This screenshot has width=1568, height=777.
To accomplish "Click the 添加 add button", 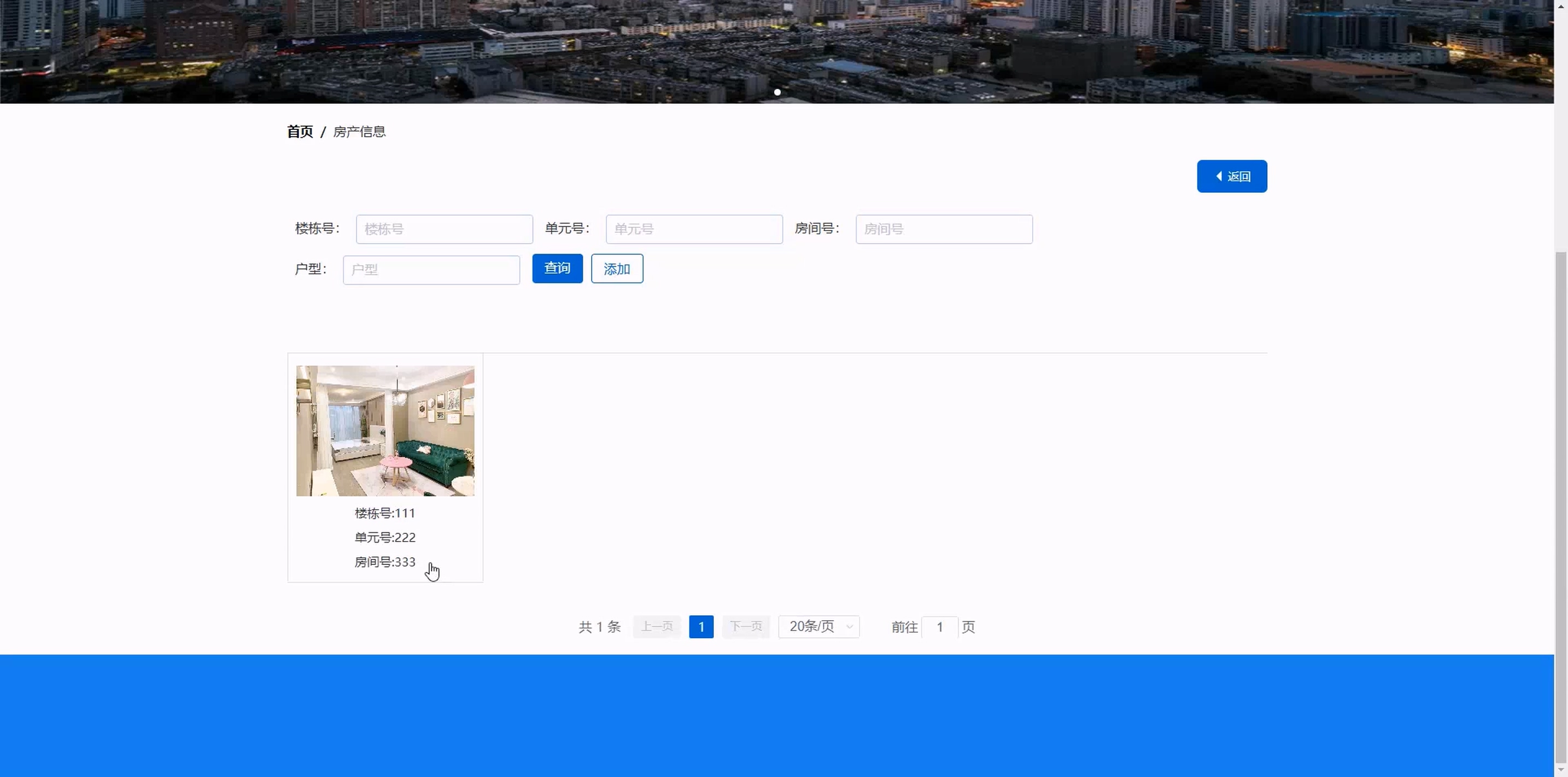I will pos(617,268).
